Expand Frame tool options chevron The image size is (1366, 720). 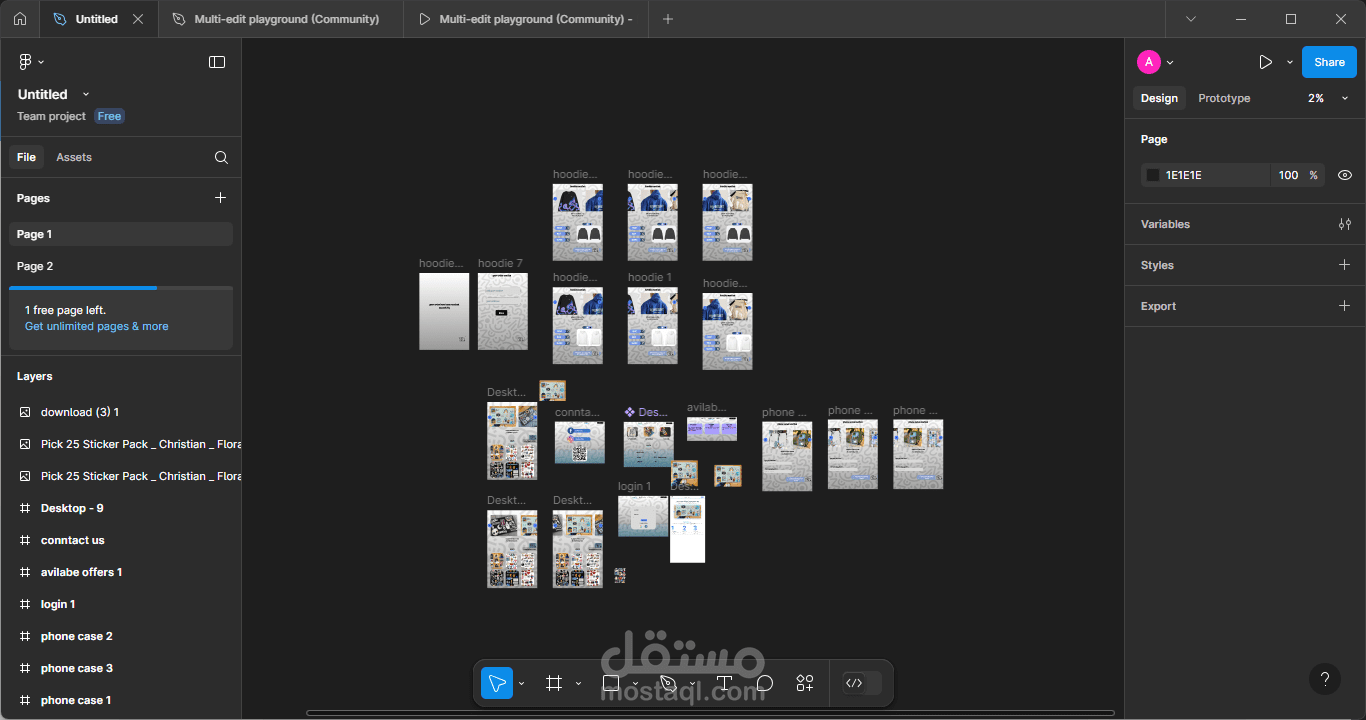tap(578, 684)
